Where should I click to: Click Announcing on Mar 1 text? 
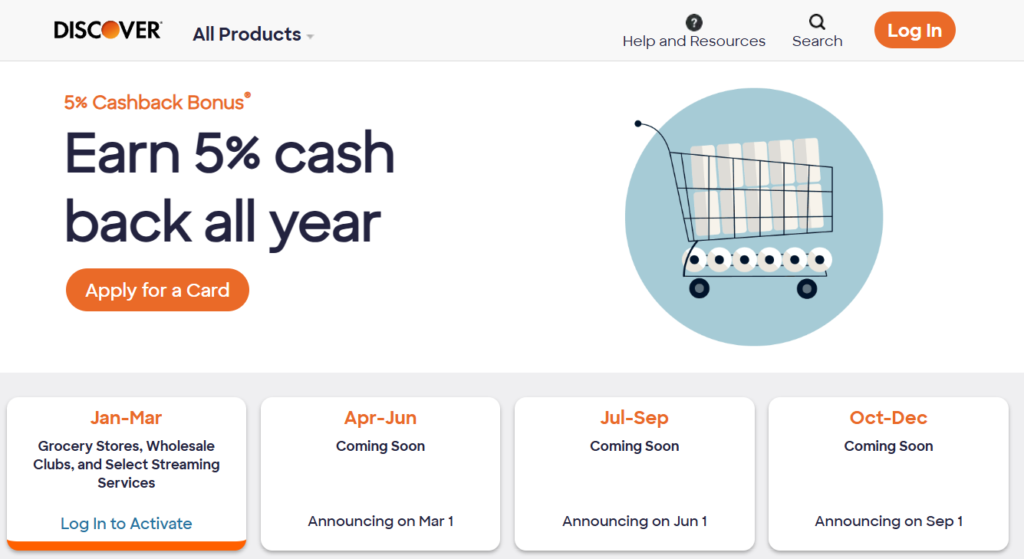pyautogui.click(x=380, y=521)
